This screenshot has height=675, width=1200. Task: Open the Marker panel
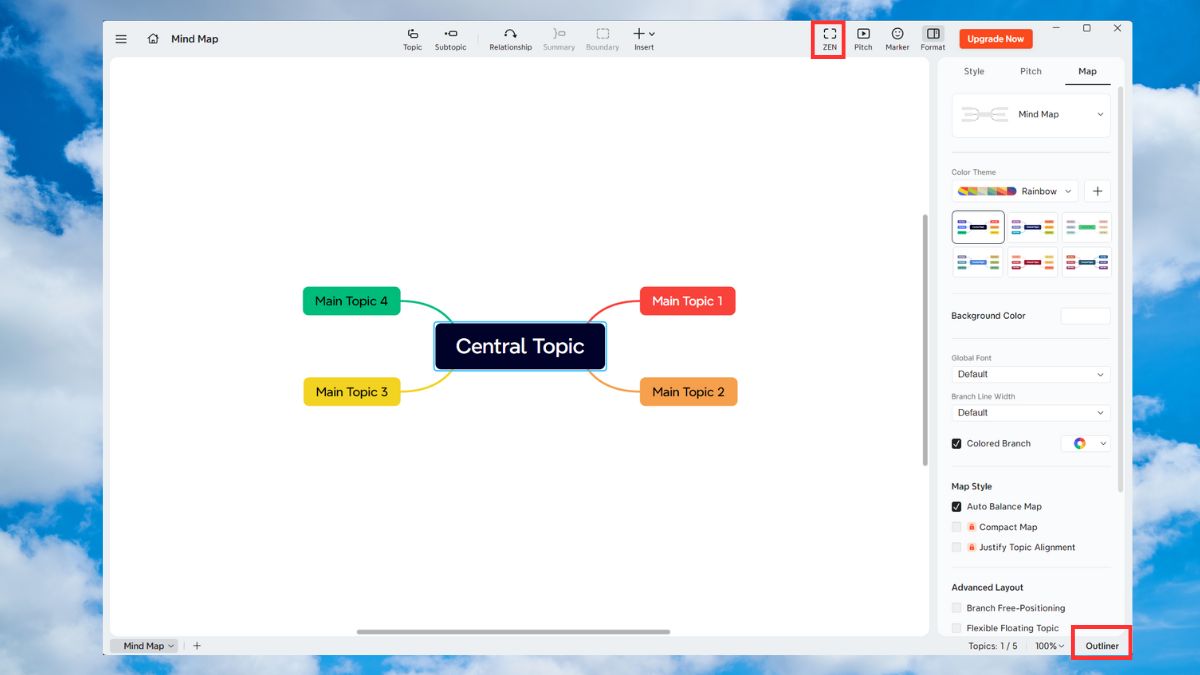click(897, 39)
